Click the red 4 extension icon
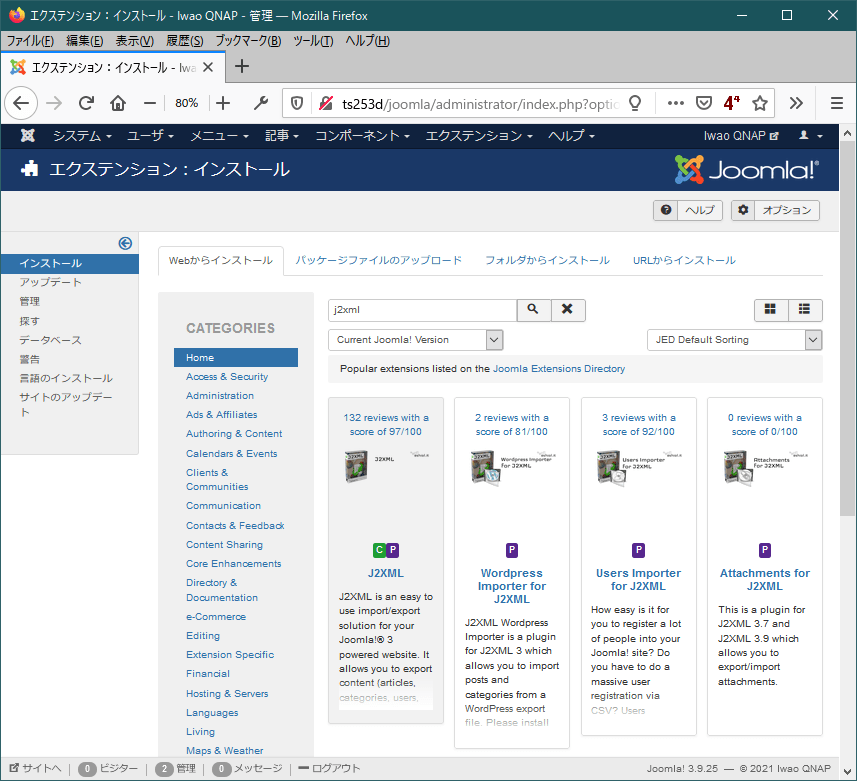Image resolution: width=857 pixels, height=781 pixels. click(x=731, y=103)
